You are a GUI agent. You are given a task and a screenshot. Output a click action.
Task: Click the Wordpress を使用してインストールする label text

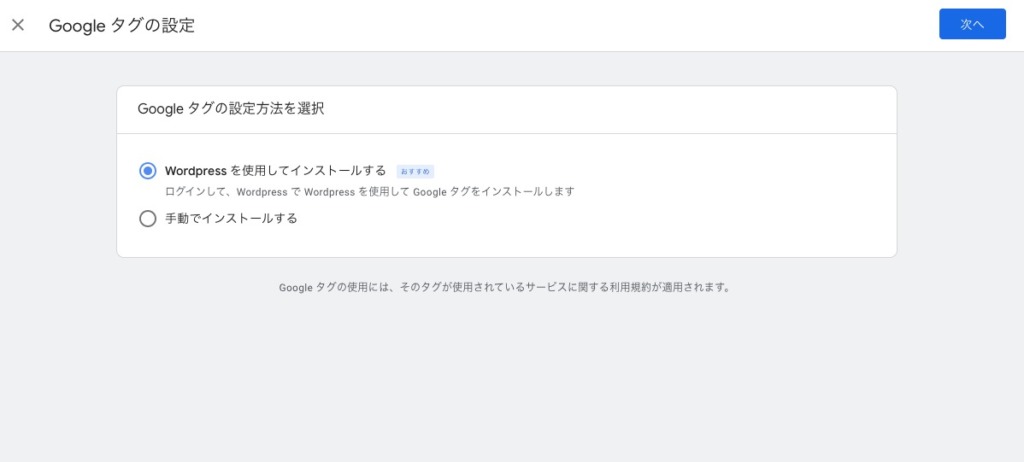pyautogui.click(x=276, y=171)
